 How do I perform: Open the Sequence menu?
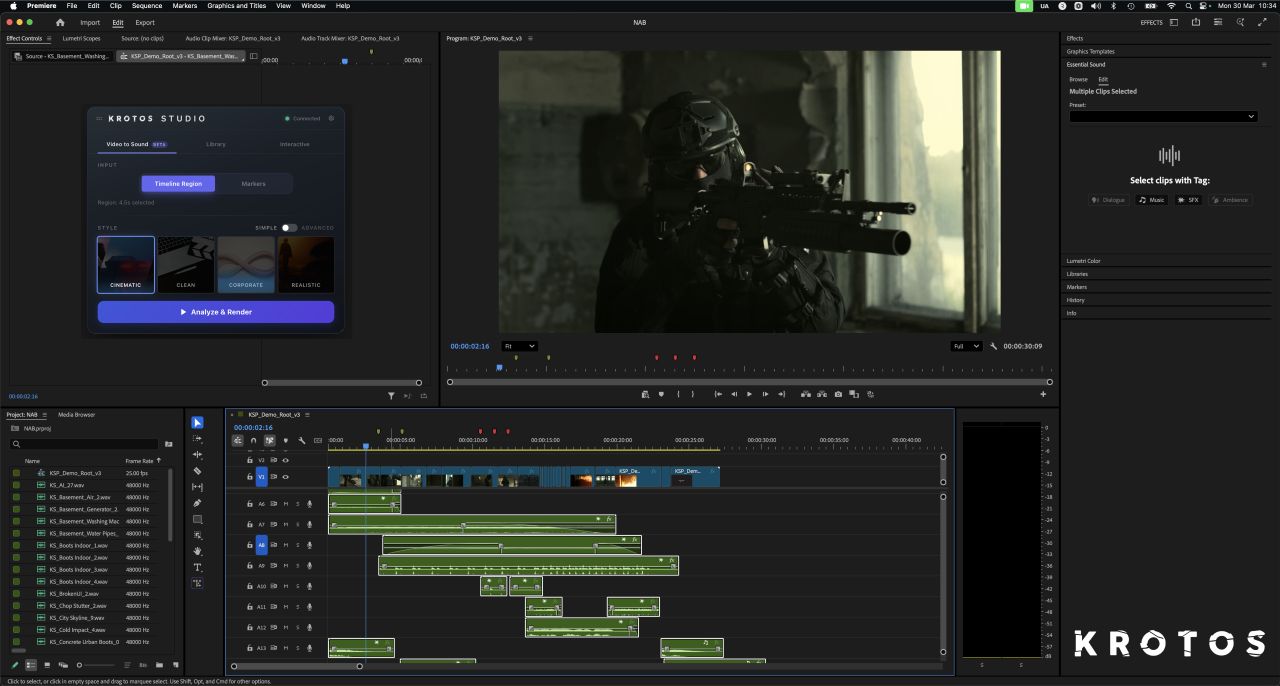point(147,6)
